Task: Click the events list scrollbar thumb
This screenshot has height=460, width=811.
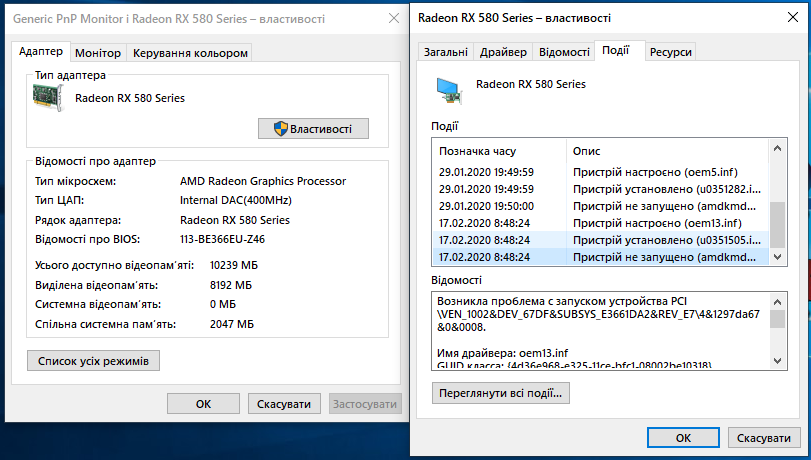Action: (x=777, y=225)
